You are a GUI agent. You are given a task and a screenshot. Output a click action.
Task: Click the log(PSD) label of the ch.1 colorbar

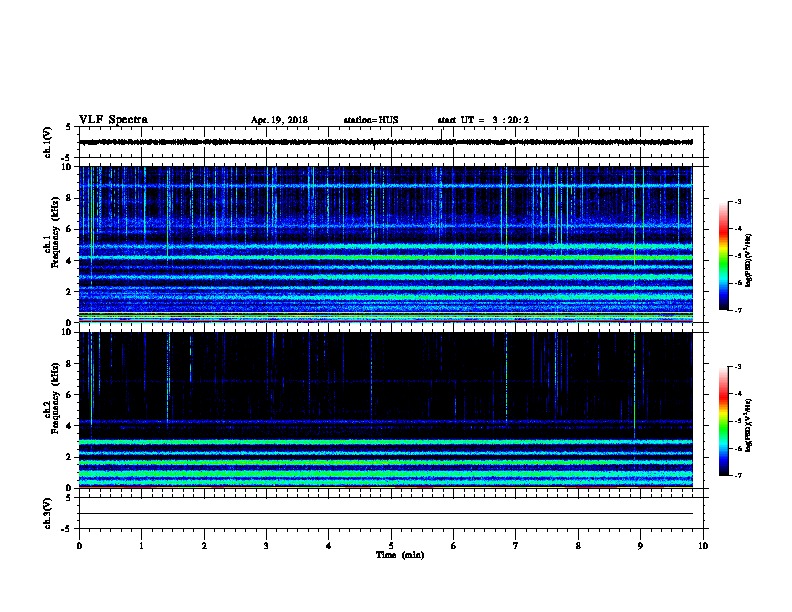(x=749, y=260)
